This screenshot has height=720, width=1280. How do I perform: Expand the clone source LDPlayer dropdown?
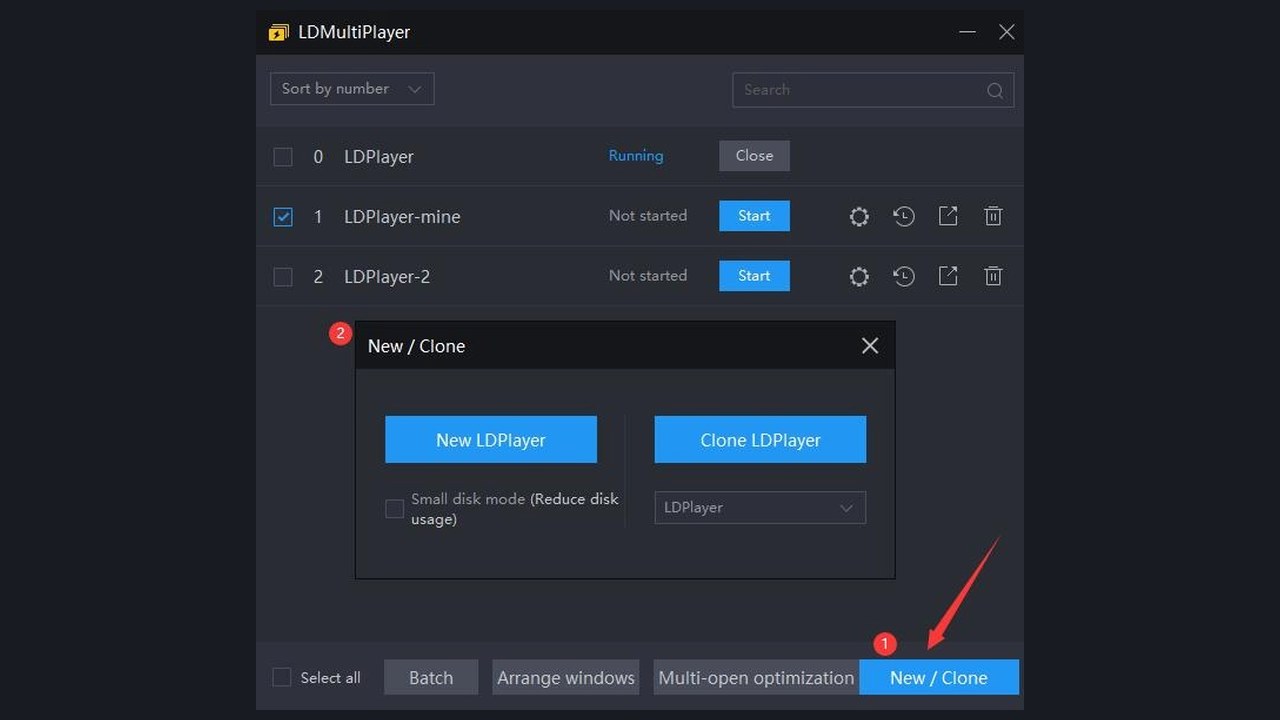click(760, 507)
